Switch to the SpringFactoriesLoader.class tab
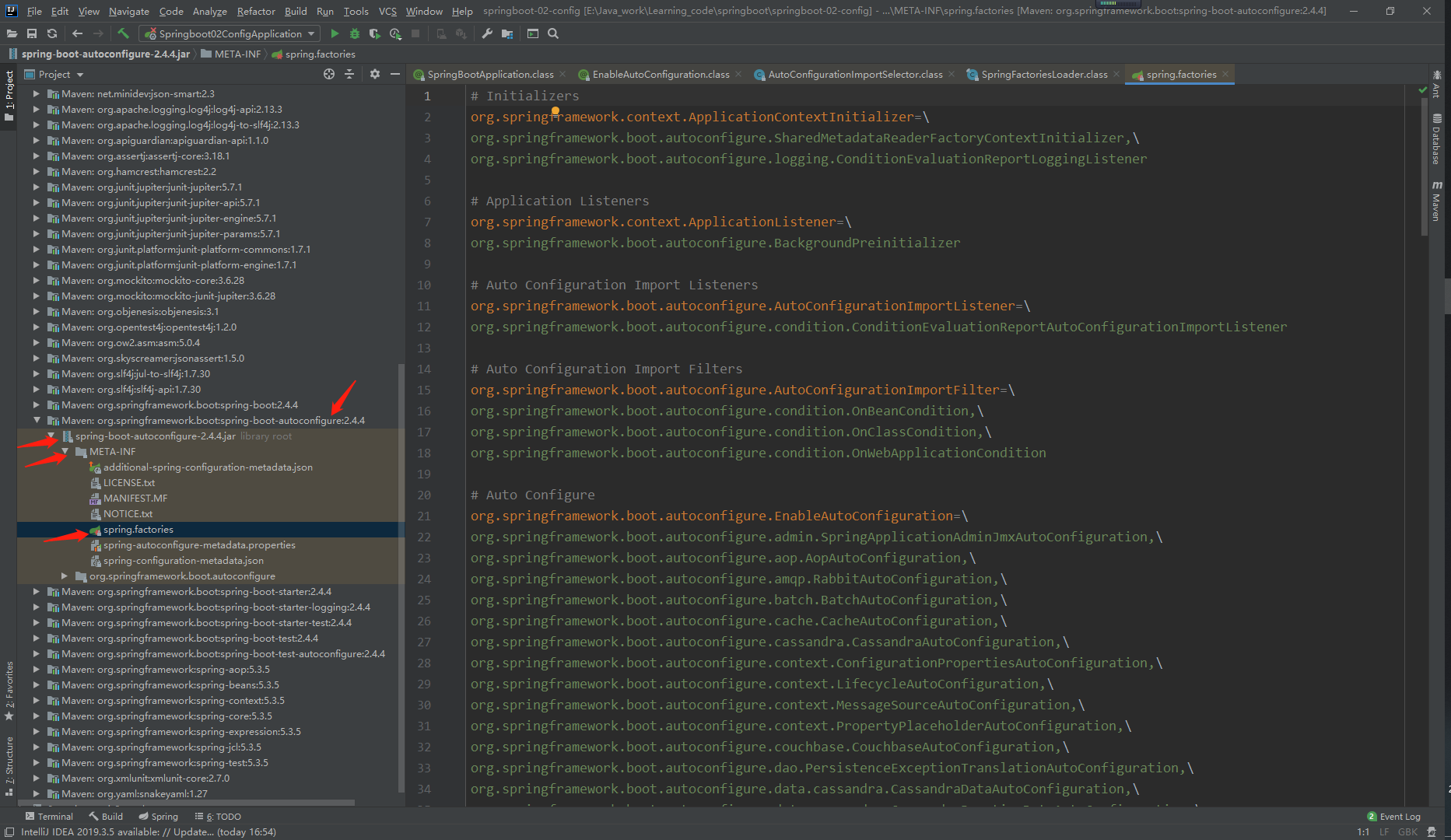 (1044, 74)
